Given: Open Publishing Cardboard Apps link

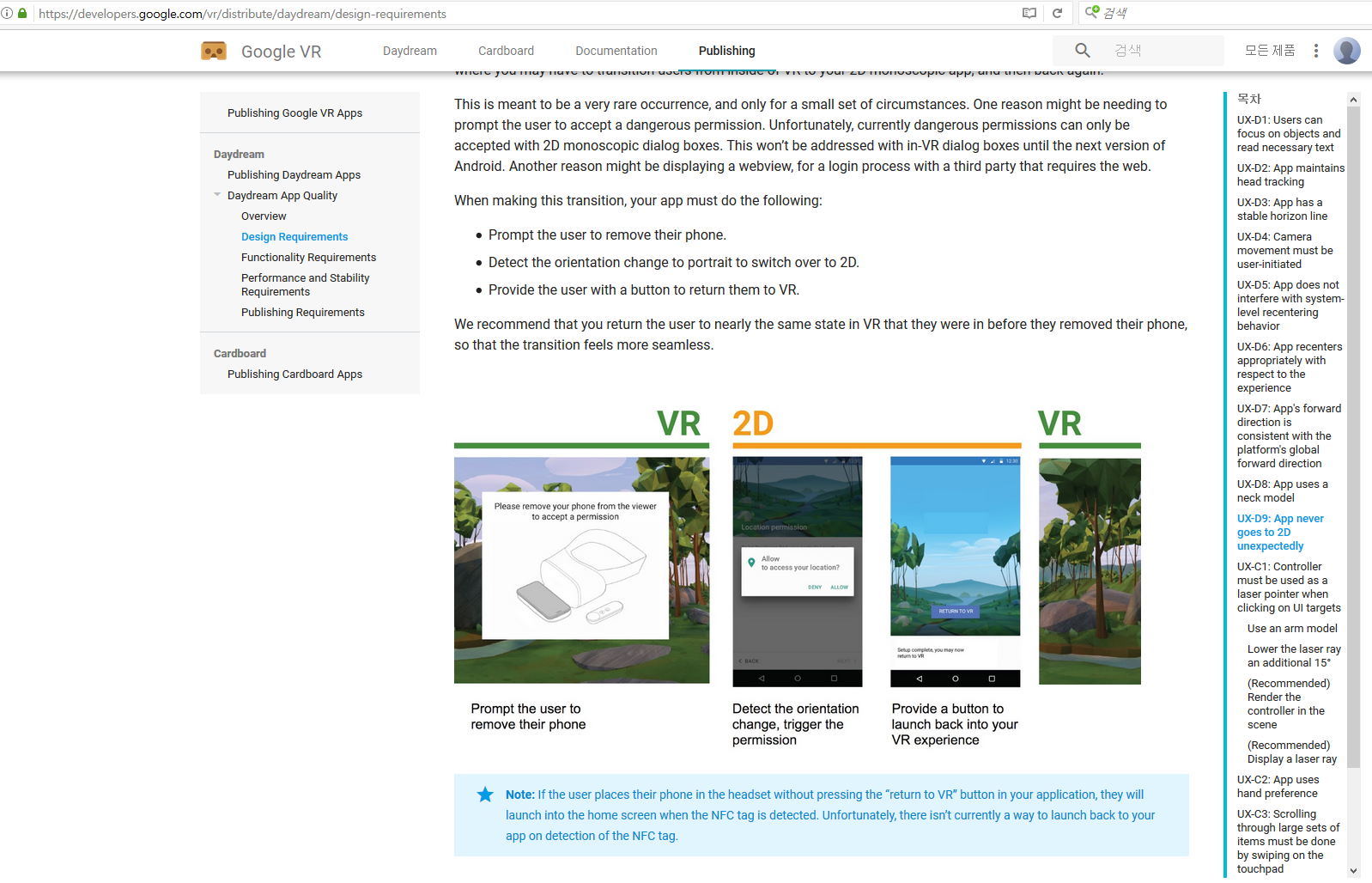Looking at the screenshot, I should (x=294, y=375).
